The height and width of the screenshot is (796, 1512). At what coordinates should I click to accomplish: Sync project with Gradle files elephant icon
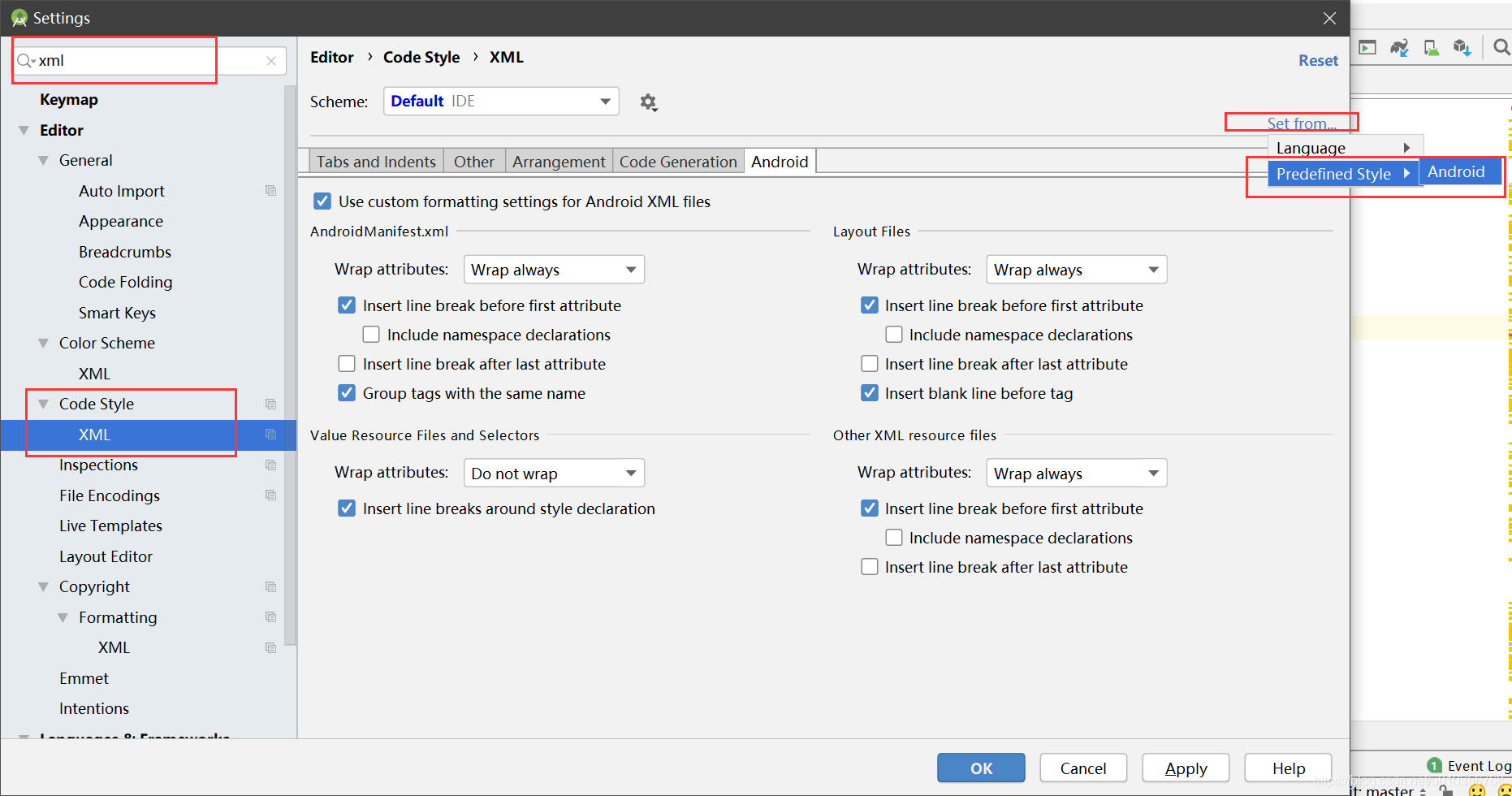click(x=1399, y=48)
